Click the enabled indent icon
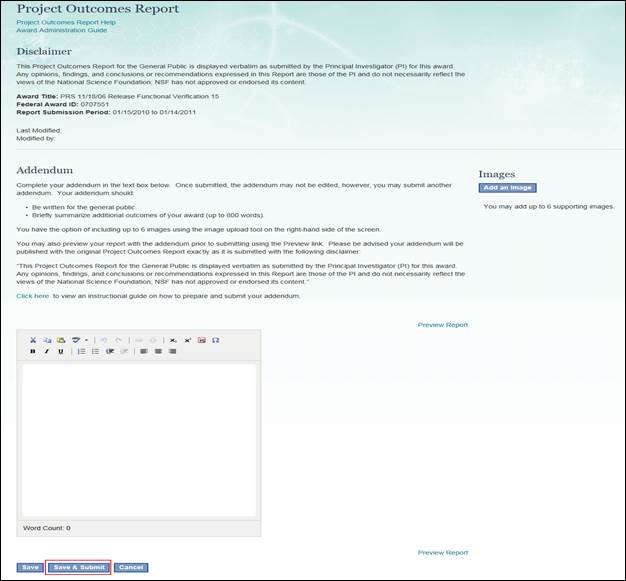Screen dimensions: 626x581 (x=110, y=351)
